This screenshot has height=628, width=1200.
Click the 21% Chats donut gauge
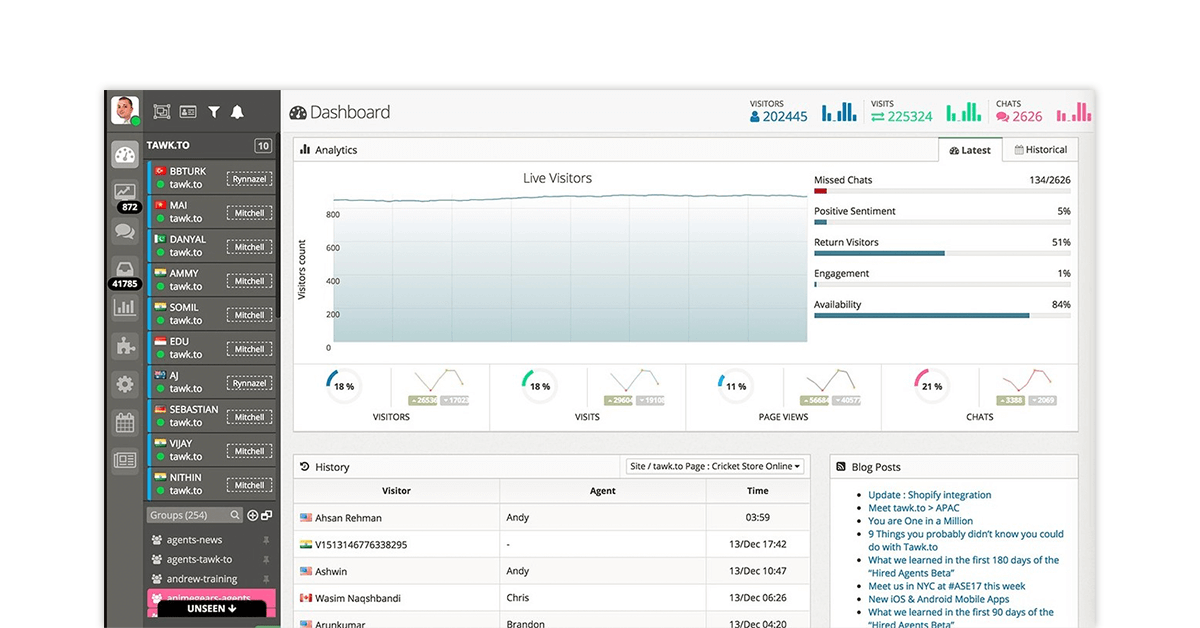click(x=932, y=386)
